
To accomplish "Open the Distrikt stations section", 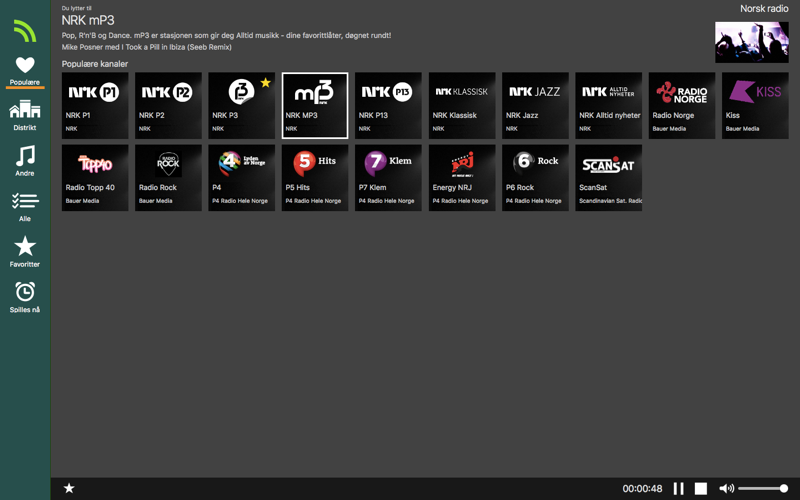I will tap(25, 116).
